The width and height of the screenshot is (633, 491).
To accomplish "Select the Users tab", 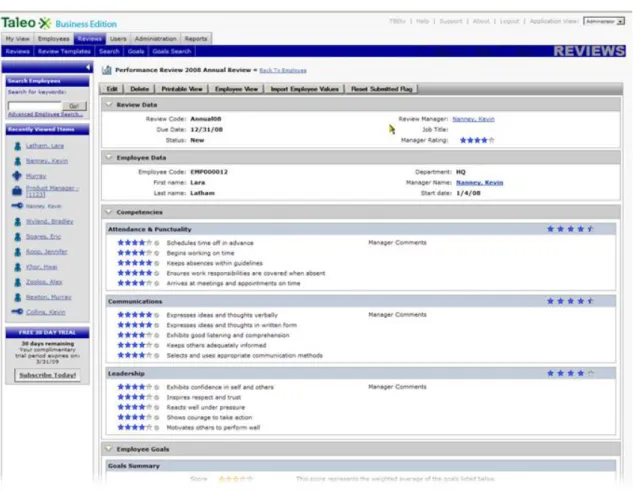I will click(118, 39).
